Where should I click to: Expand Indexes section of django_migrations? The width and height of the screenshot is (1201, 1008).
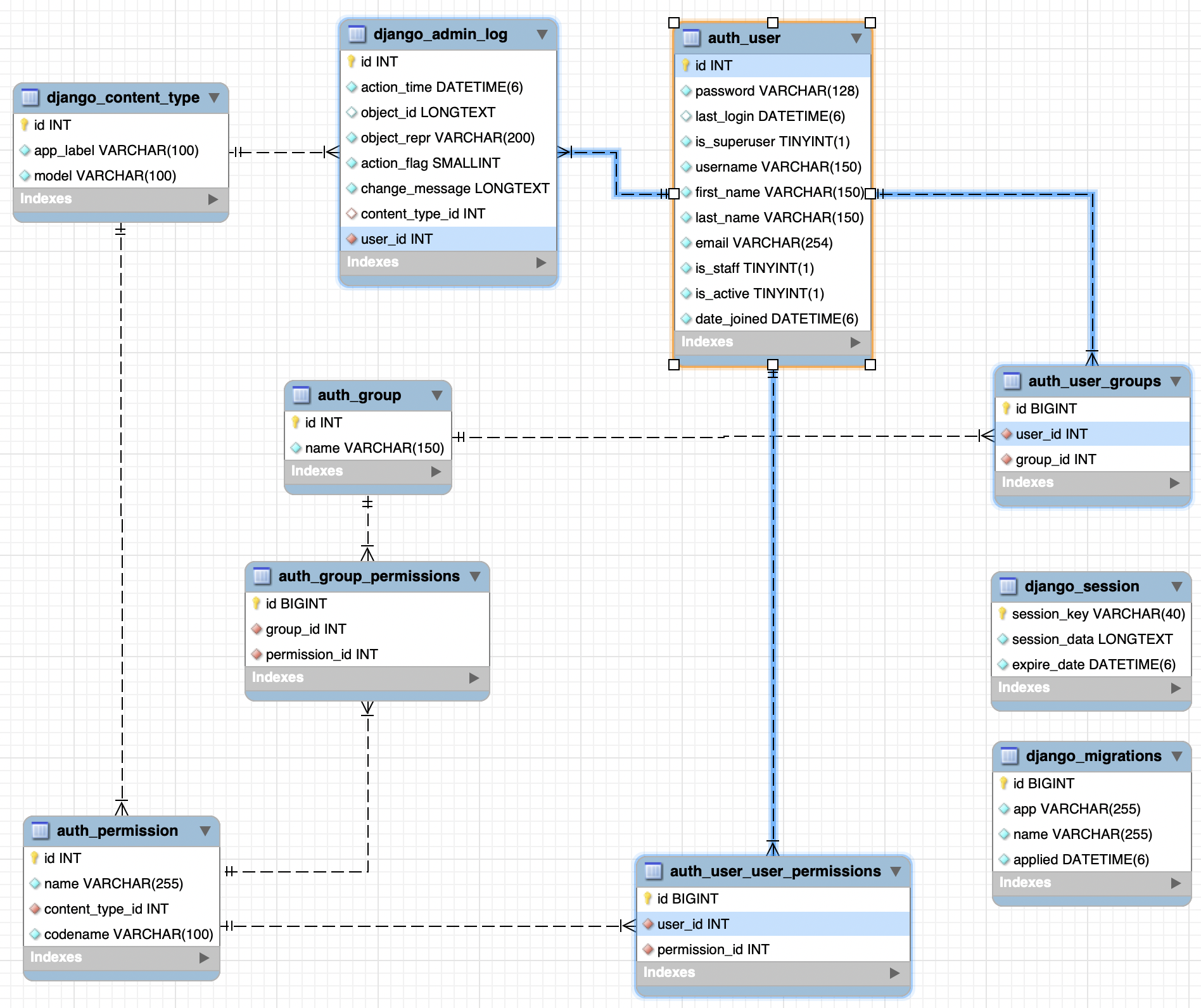(x=1176, y=883)
